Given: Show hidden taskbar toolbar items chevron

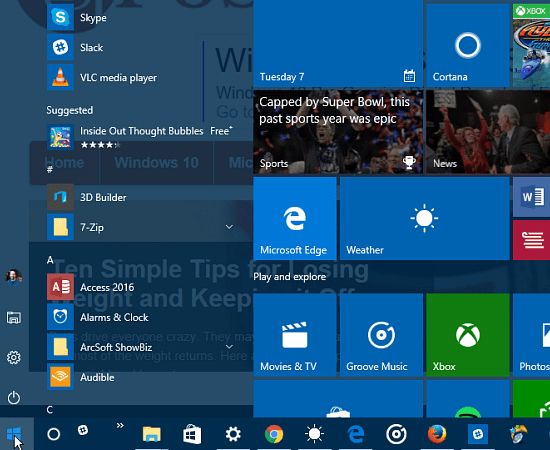Looking at the screenshot, I should click(x=120, y=425).
